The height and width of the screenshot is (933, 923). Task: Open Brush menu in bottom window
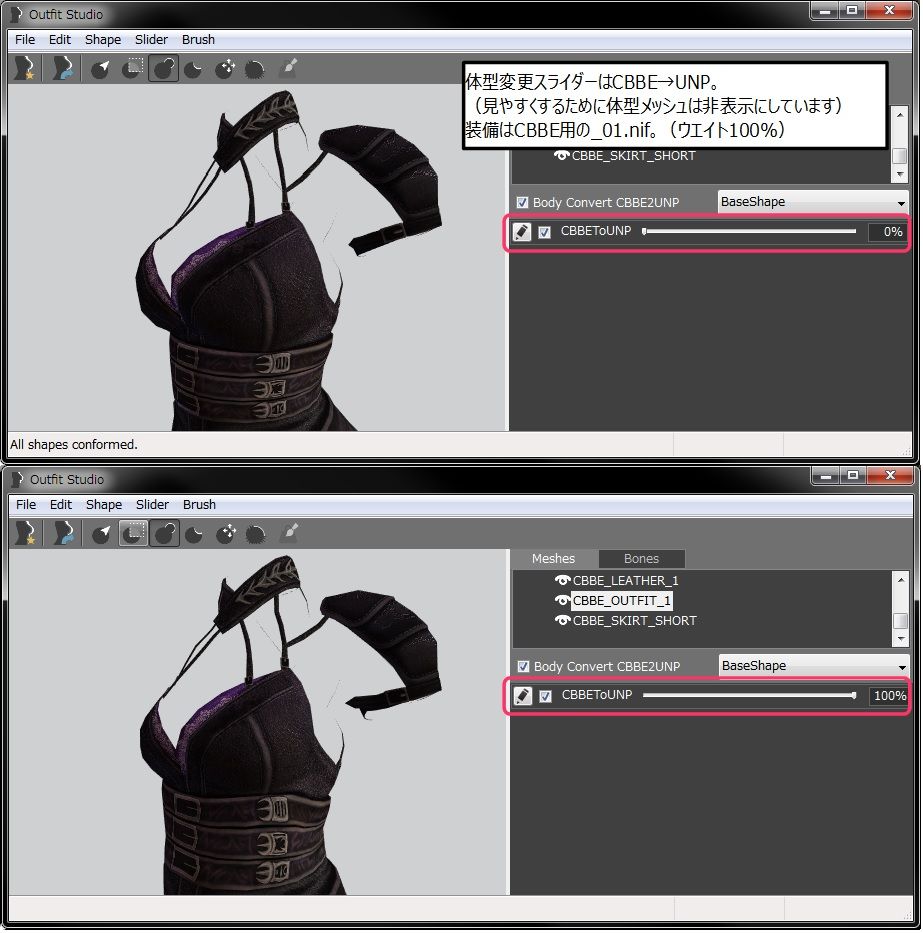[199, 505]
